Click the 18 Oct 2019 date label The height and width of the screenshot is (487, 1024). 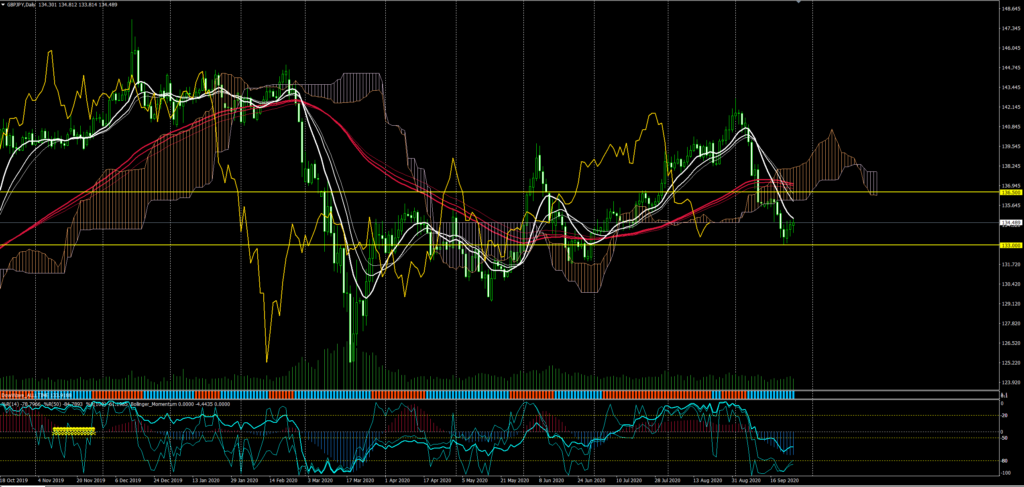pyautogui.click(x=15, y=480)
